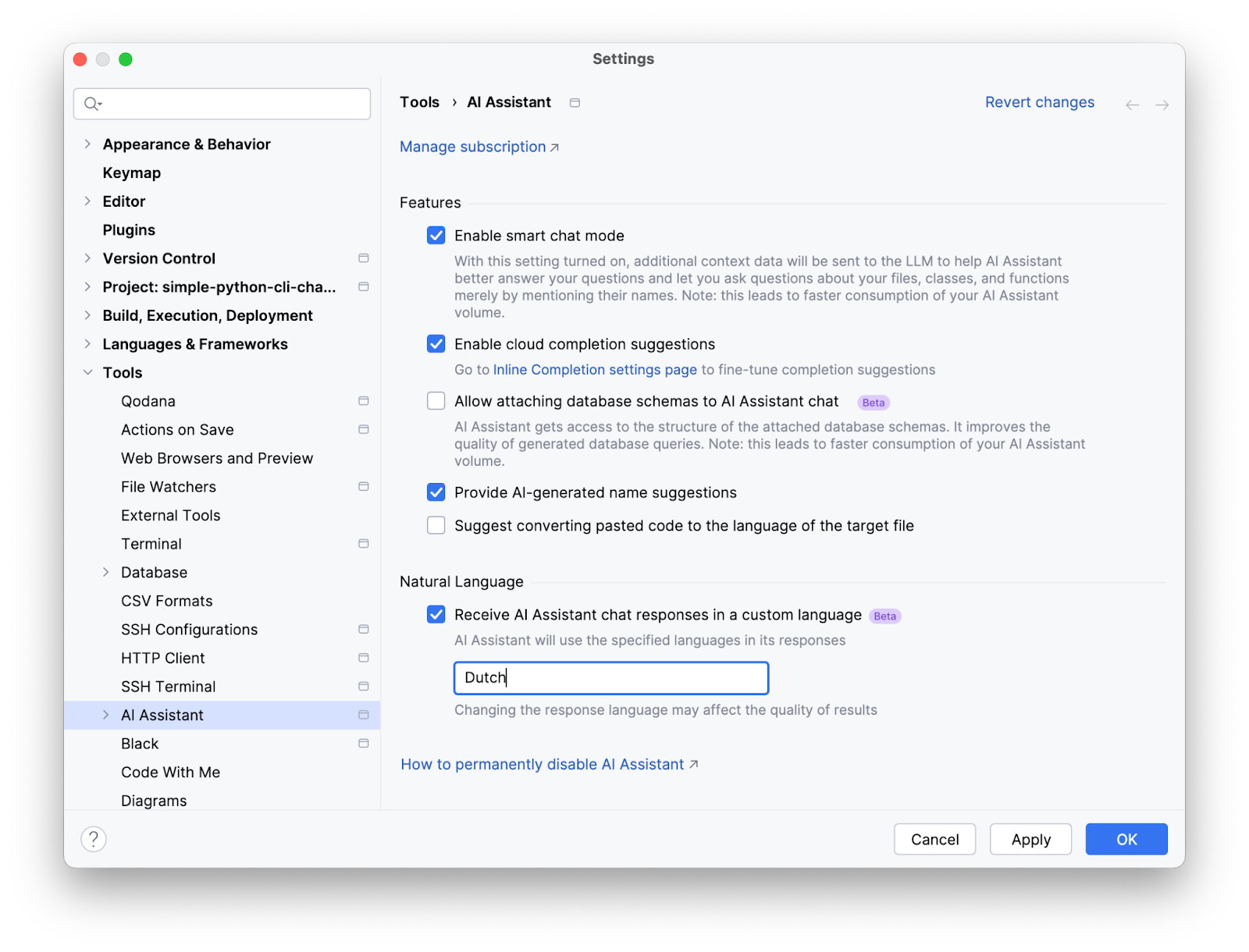The width and height of the screenshot is (1249, 952).
Task: Select Code With Me
Action: tap(171, 773)
